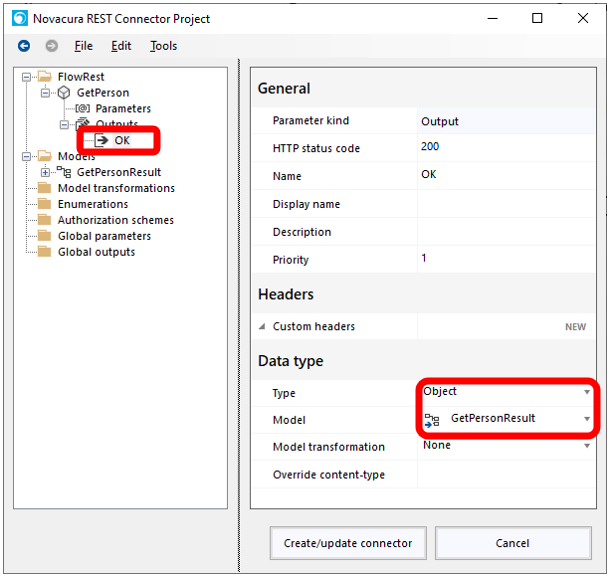Click the Enumerations folder icon
The height and width of the screenshot is (577, 610).
pos(45,204)
